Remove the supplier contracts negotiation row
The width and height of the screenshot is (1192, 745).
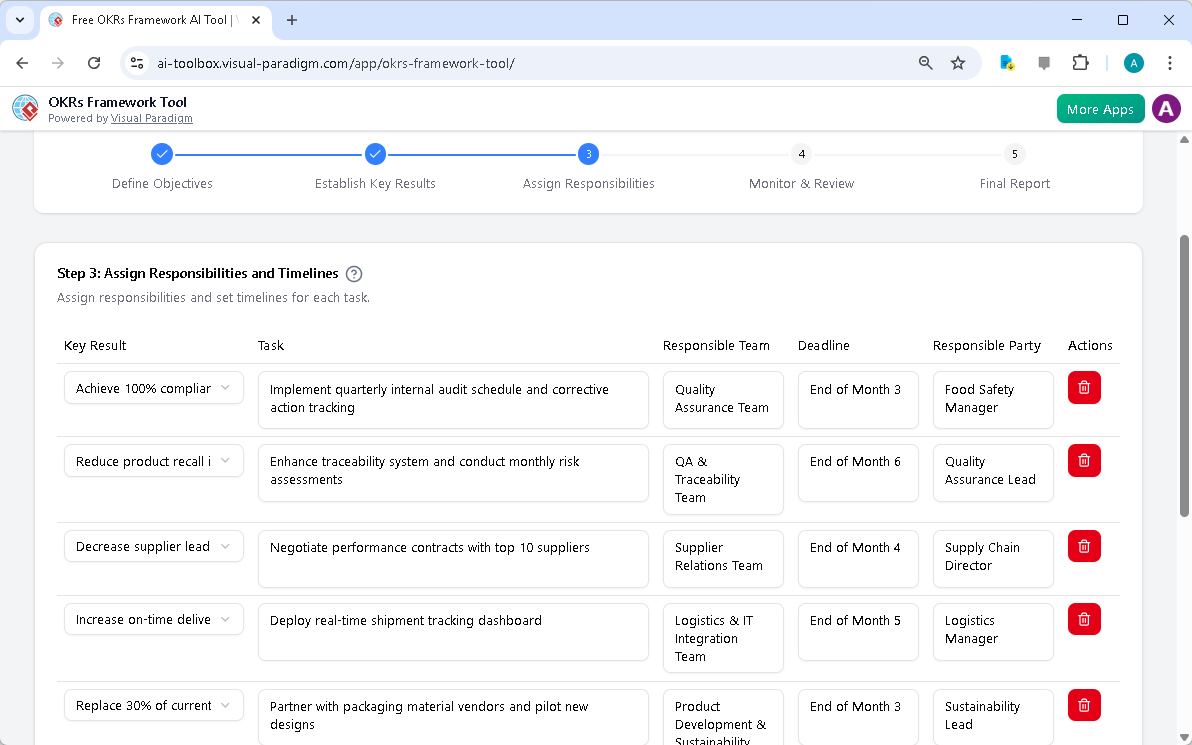point(1084,546)
